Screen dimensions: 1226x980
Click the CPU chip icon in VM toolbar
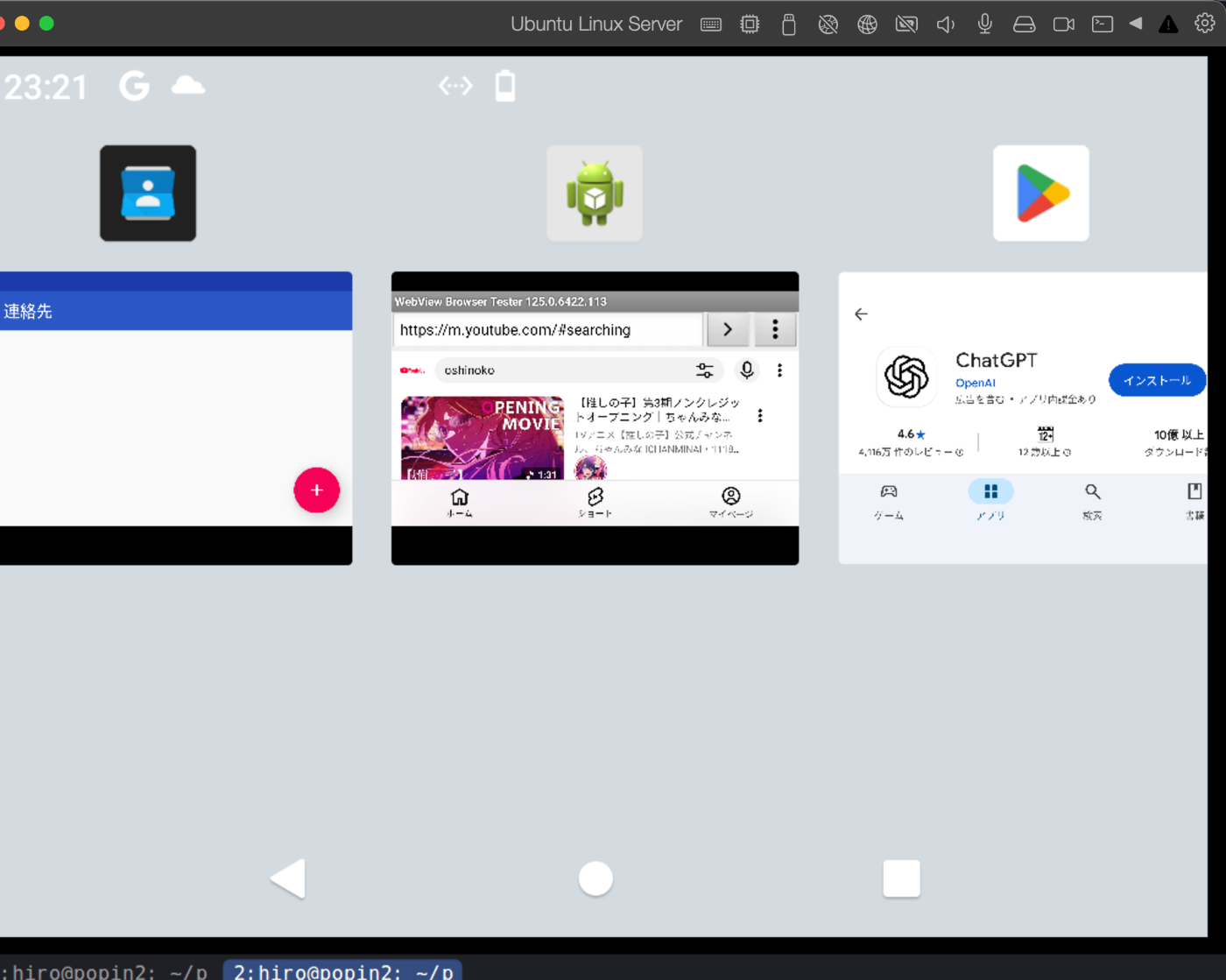pyautogui.click(x=750, y=25)
